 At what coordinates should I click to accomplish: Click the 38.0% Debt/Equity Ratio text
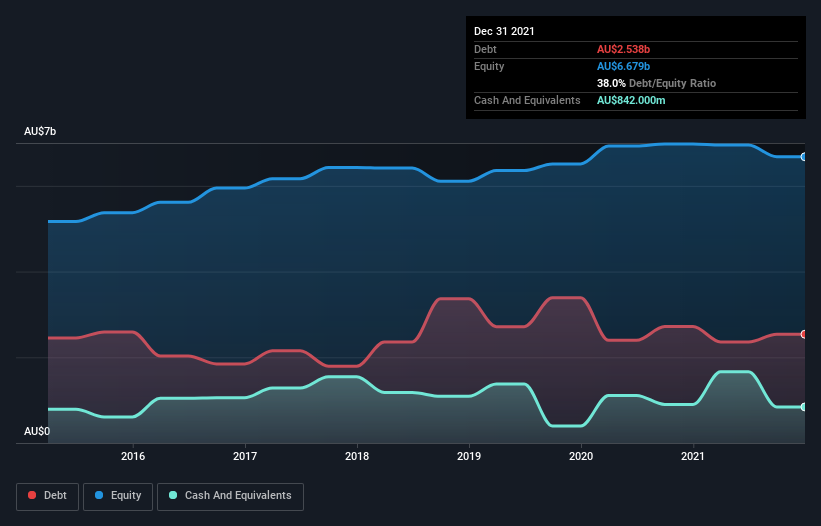(x=657, y=83)
